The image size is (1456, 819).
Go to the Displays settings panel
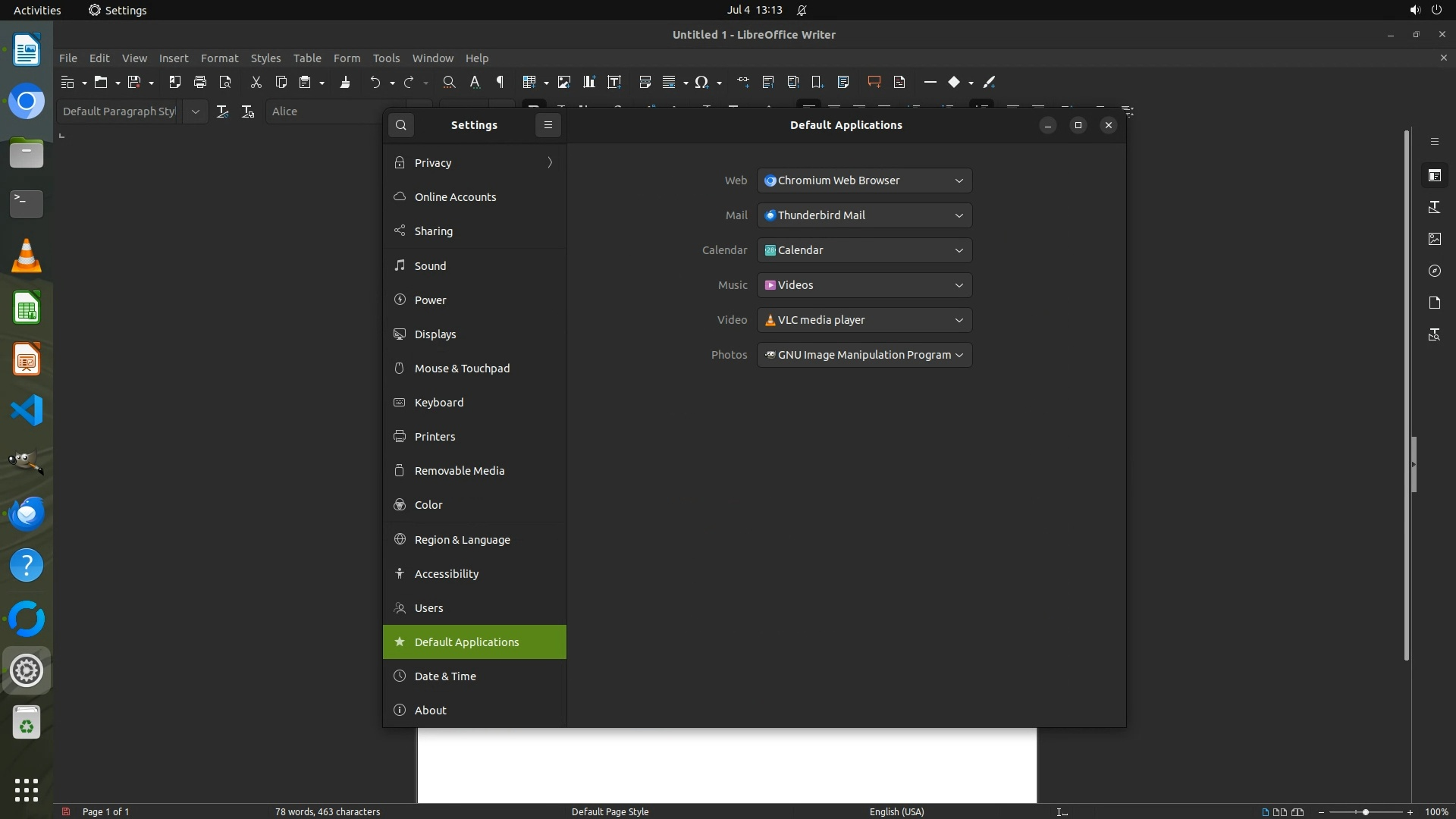pos(435,334)
